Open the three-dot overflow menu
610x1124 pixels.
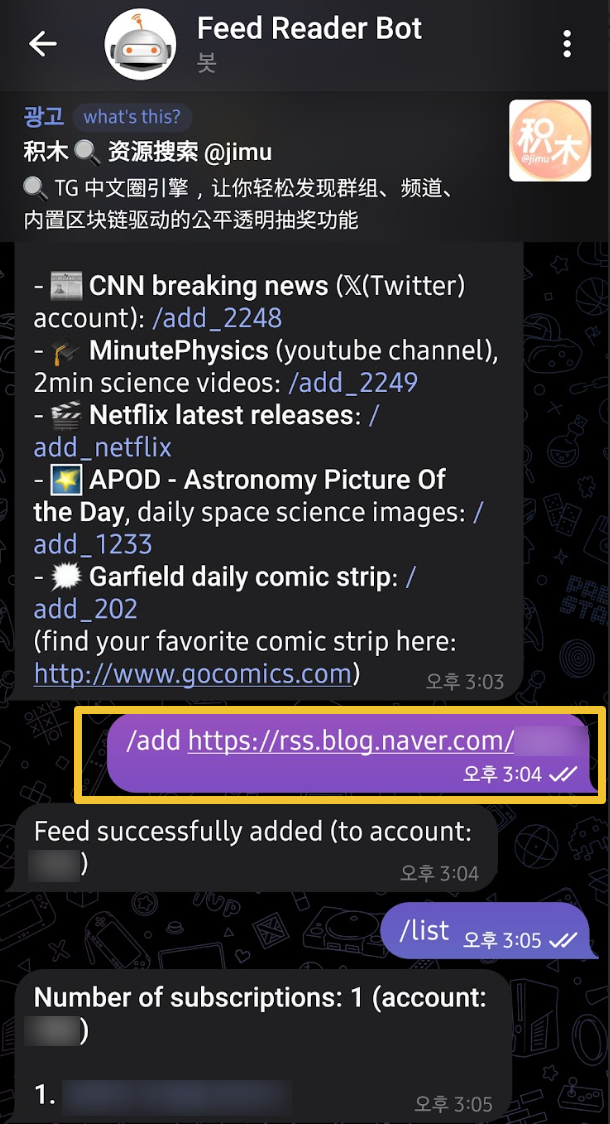[x=567, y=44]
